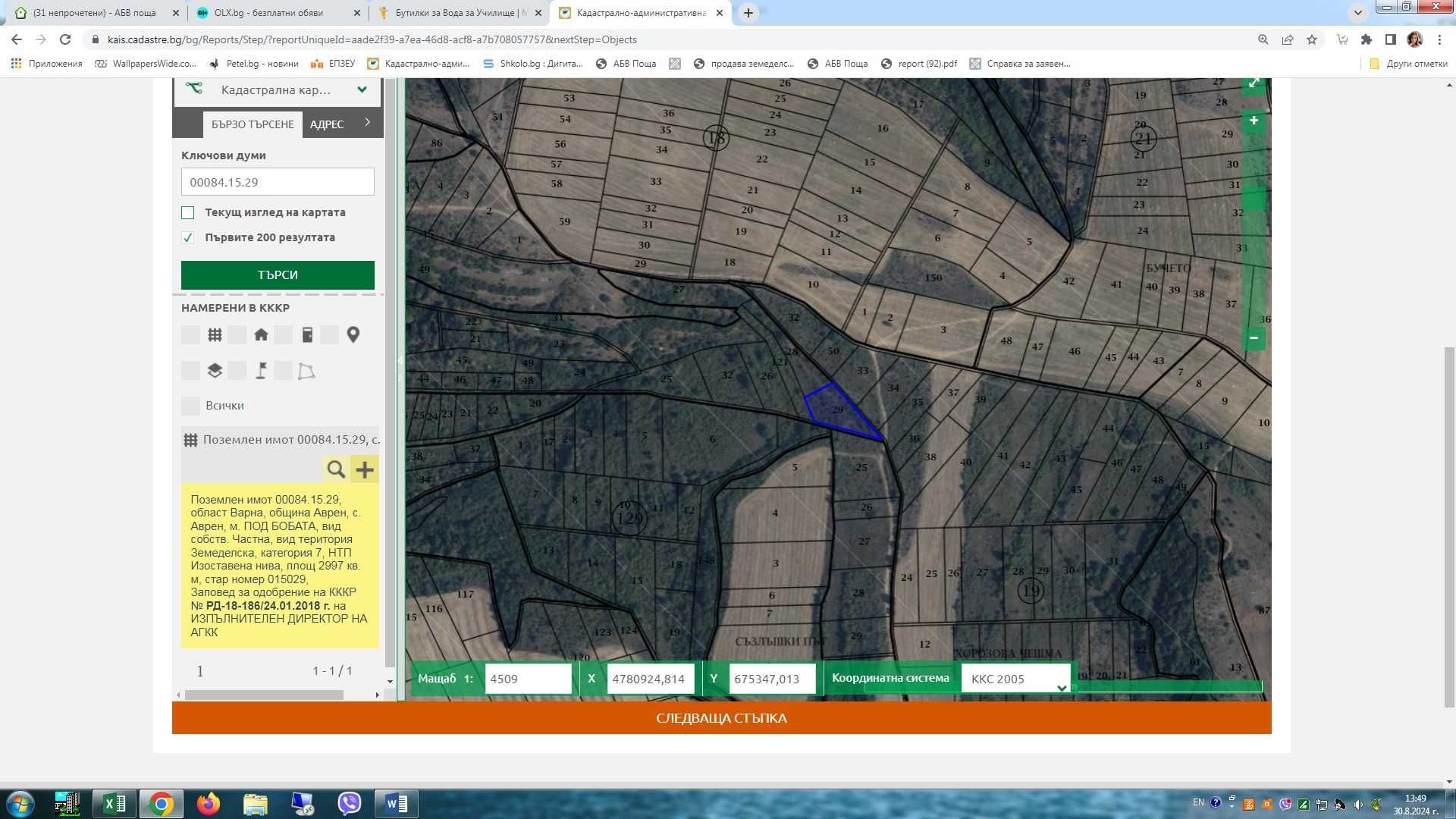Click the yellow plus add-parcel icon
Viewport: 1456px width, 819px height.
(365, 469)
